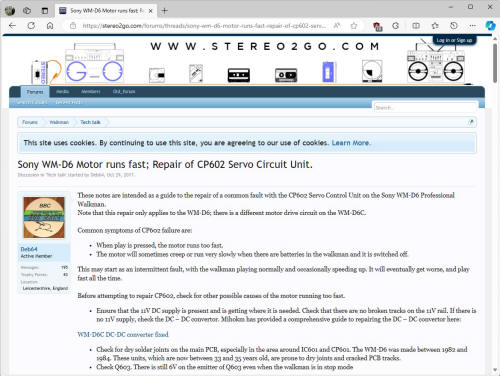
Task: Open Deb64's avatar image
Action: click(44, 217)
